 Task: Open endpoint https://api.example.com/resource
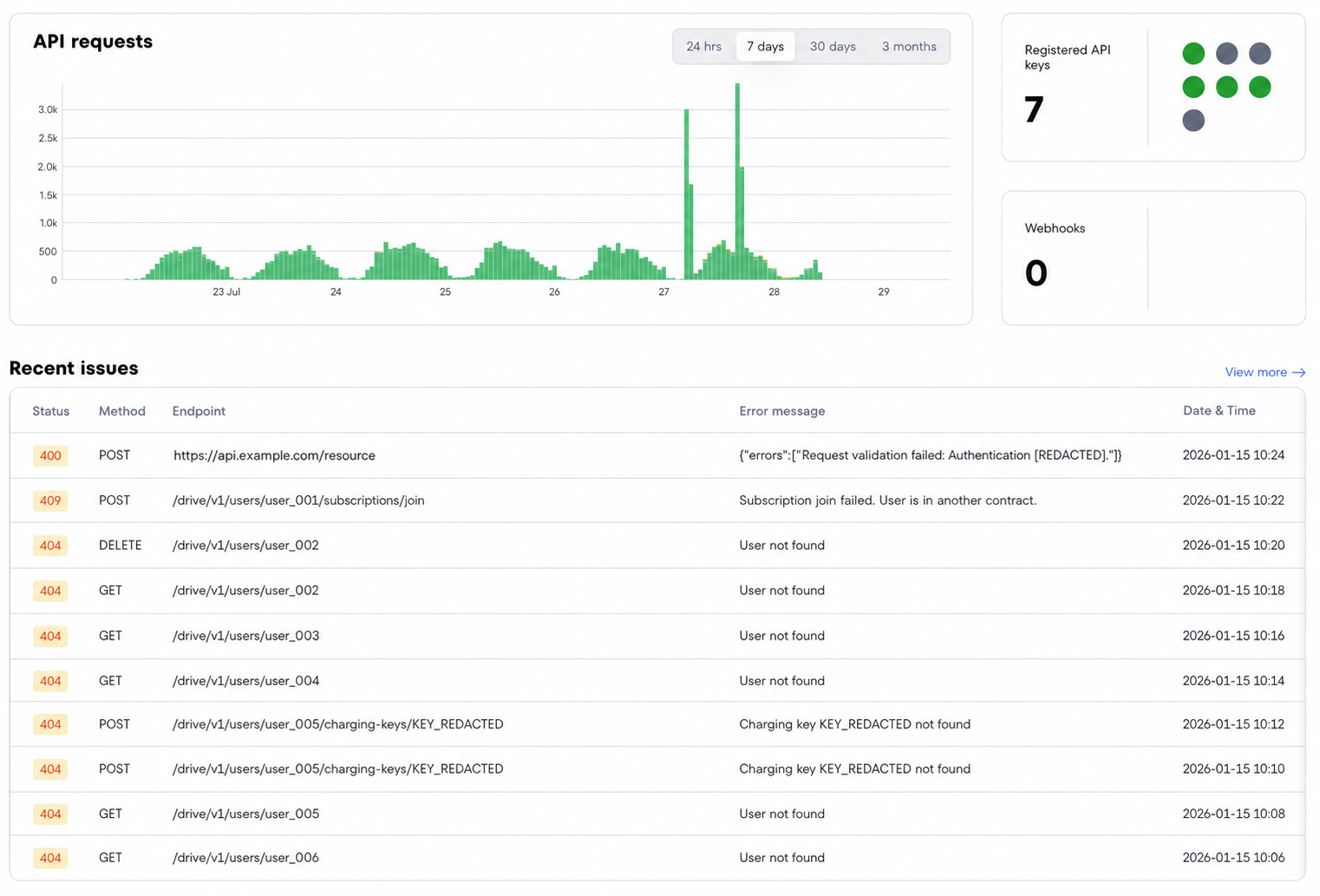pos(274,455)
